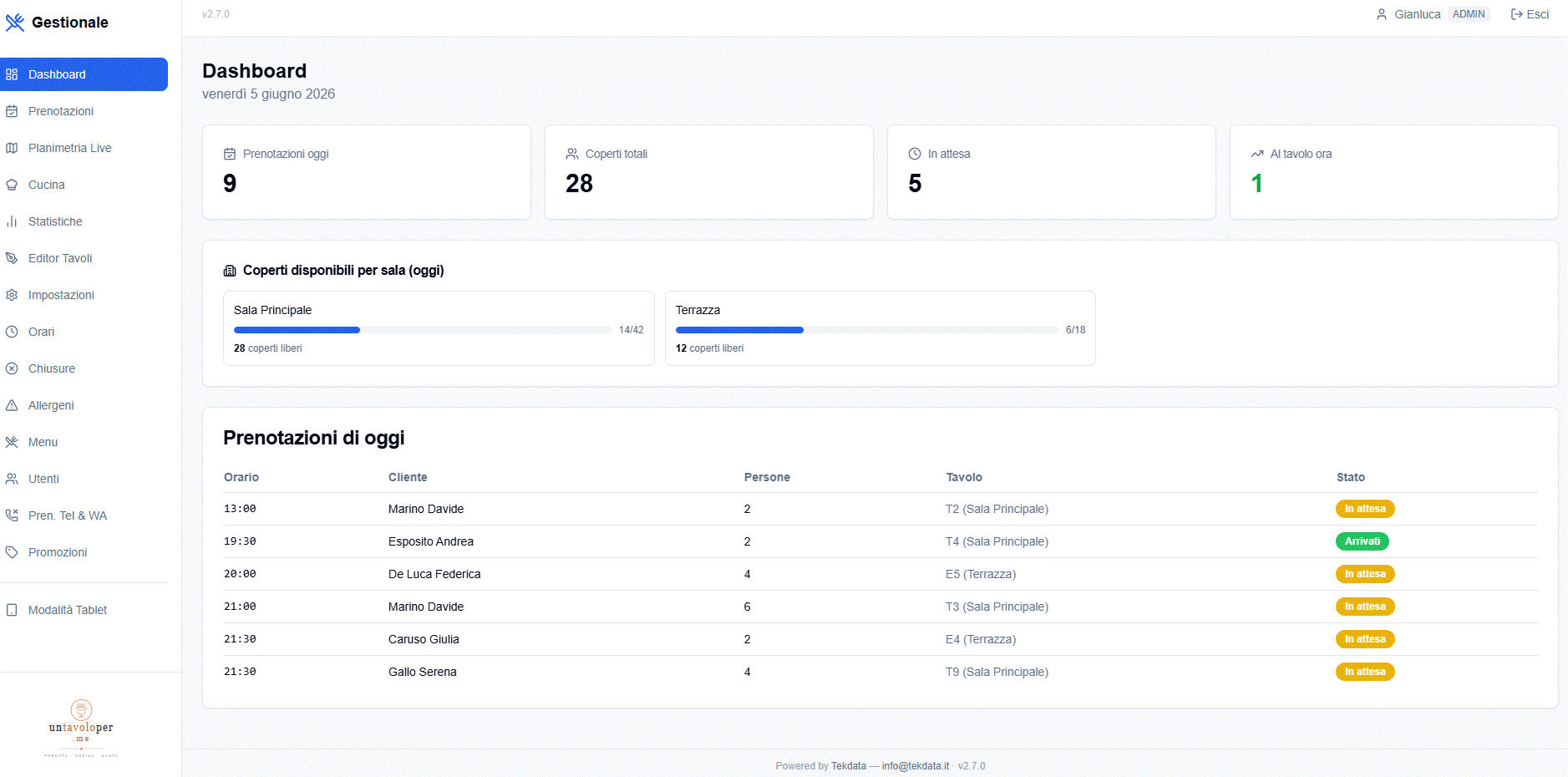The height and width of the screenshot is (777, 1568).
Task: Click the Orari clock icon
Action: click(12, 332)
